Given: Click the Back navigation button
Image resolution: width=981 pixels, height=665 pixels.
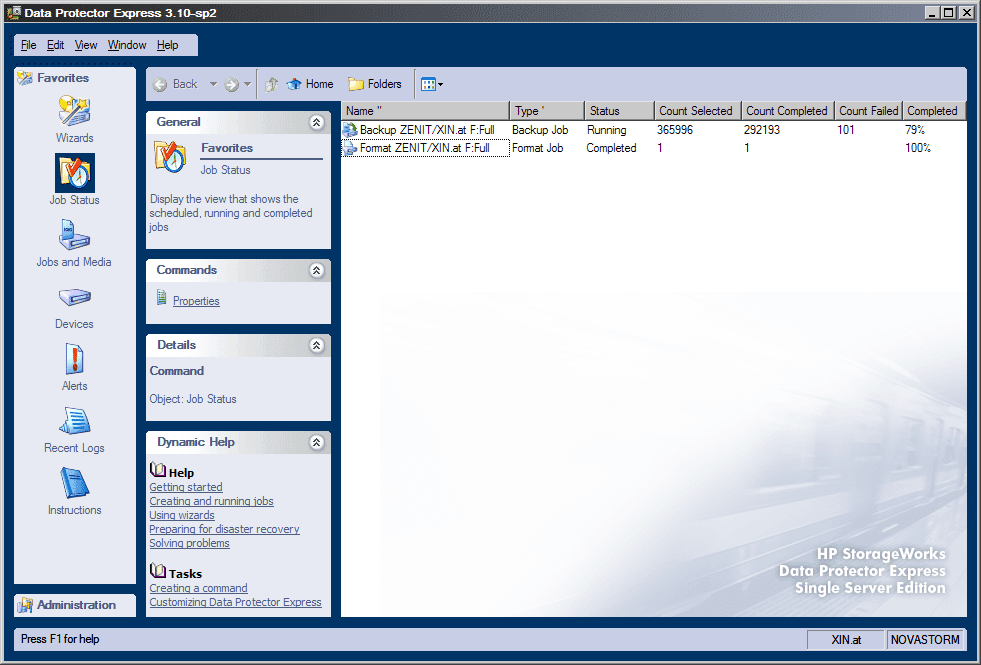Looking at the screenshot, I should click(175, 84).
